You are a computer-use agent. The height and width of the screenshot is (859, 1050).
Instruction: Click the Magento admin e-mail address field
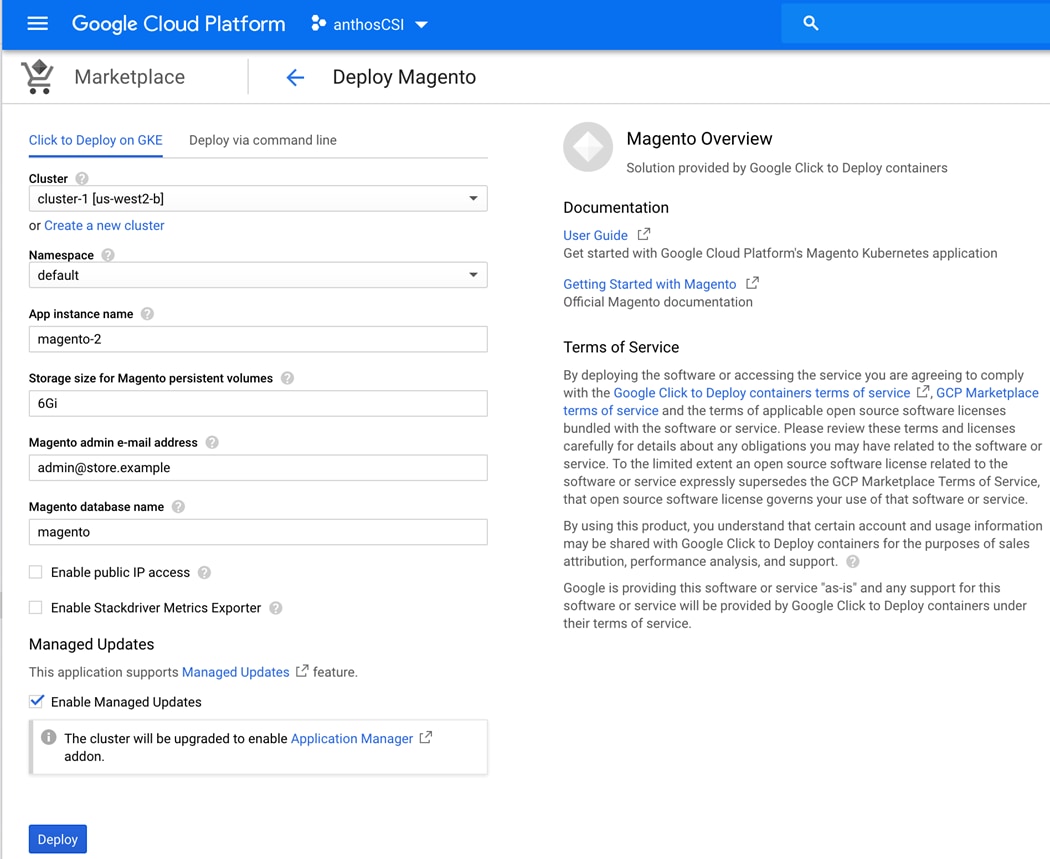(x=258, y=468)
